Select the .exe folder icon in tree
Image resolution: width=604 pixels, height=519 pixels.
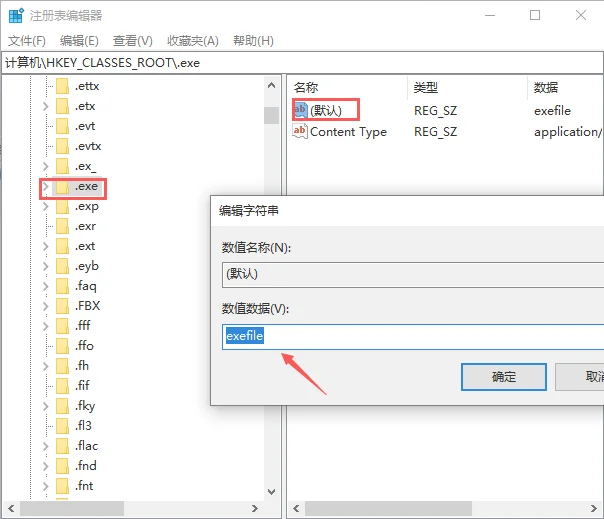63,187
